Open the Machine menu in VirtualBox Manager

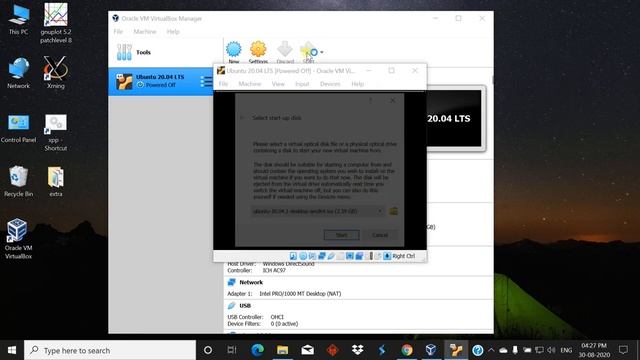pyautogui.click(x=145, y=31)
